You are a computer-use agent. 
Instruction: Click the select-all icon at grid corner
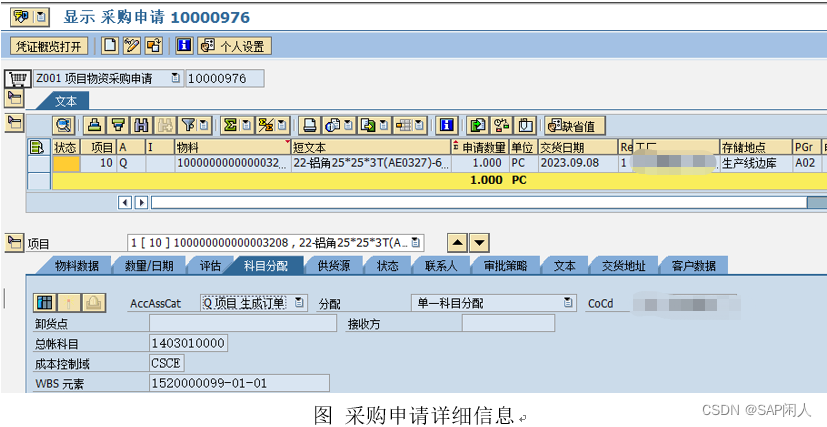click(37, 147)
